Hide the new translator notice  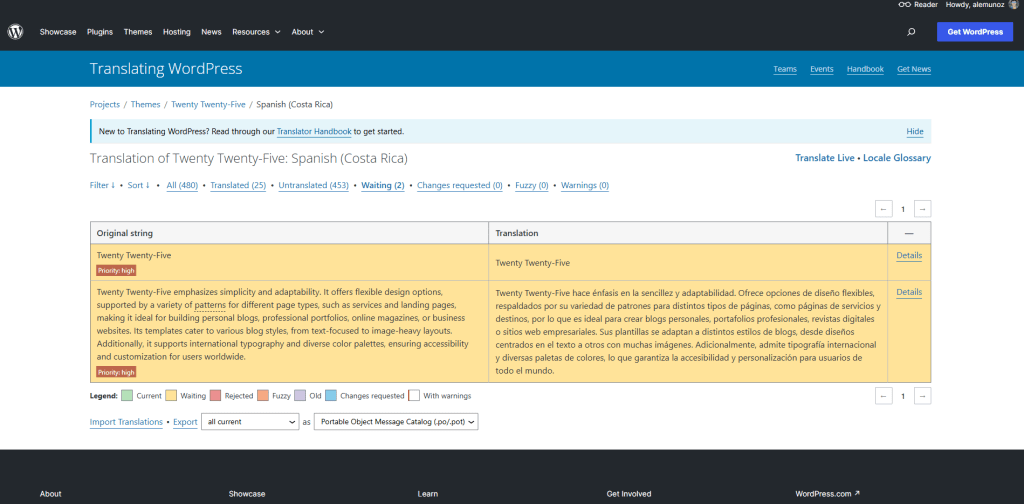(915, 131)
